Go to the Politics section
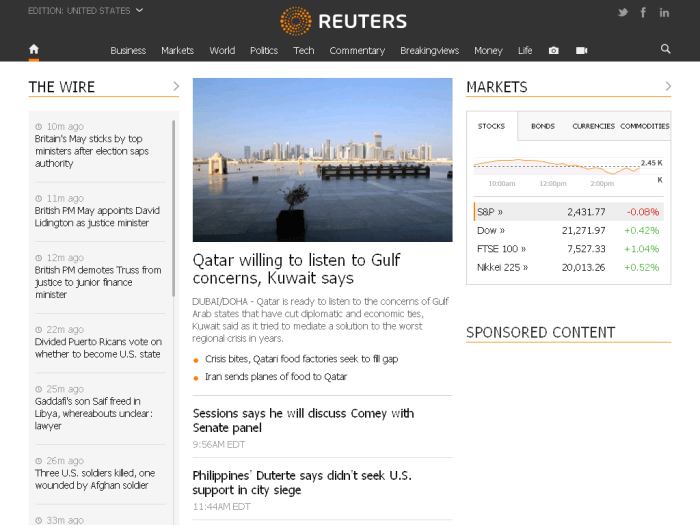 click(264, 50)
